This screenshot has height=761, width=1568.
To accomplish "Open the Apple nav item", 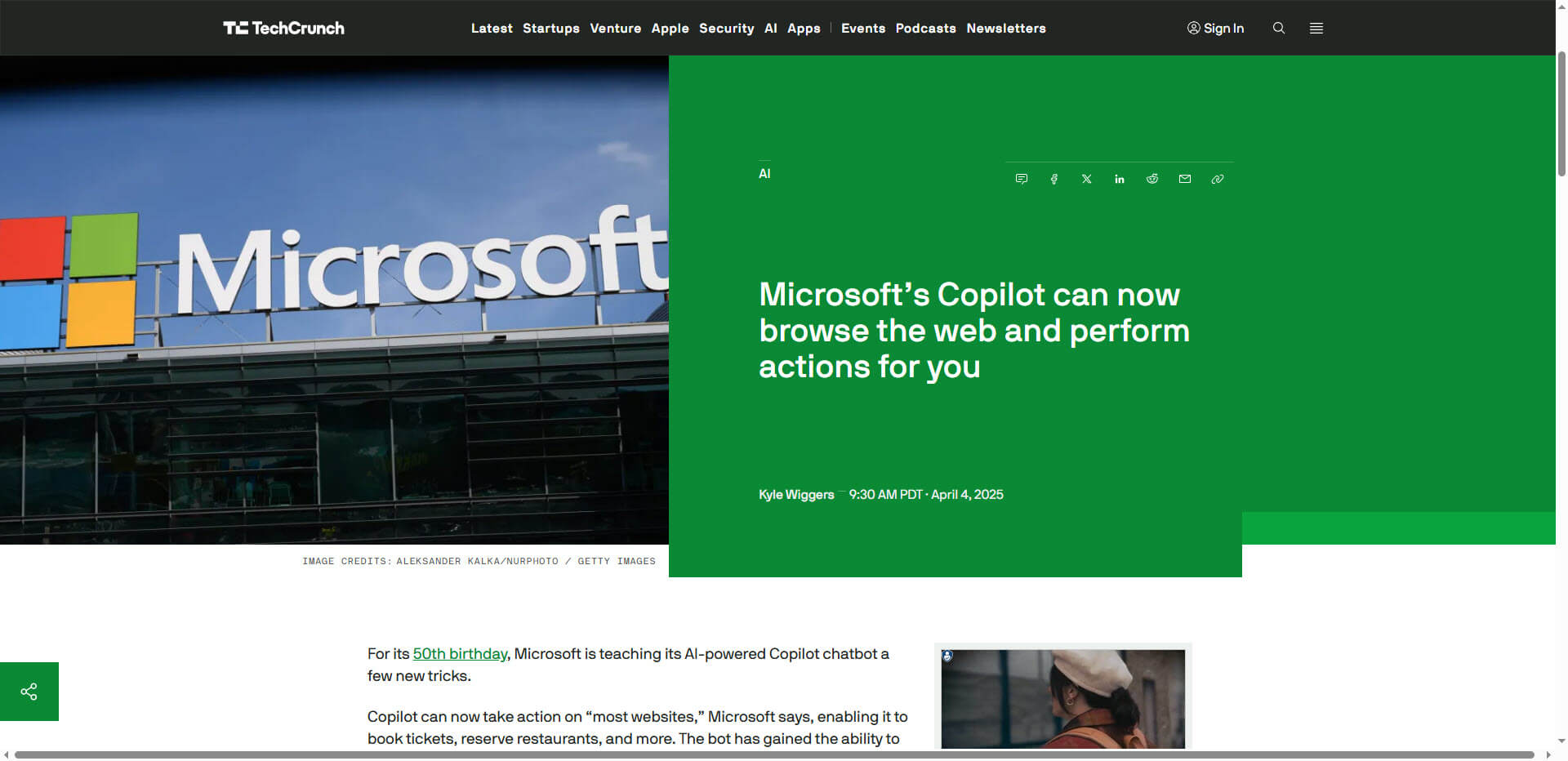I will (x=670, y=28).
